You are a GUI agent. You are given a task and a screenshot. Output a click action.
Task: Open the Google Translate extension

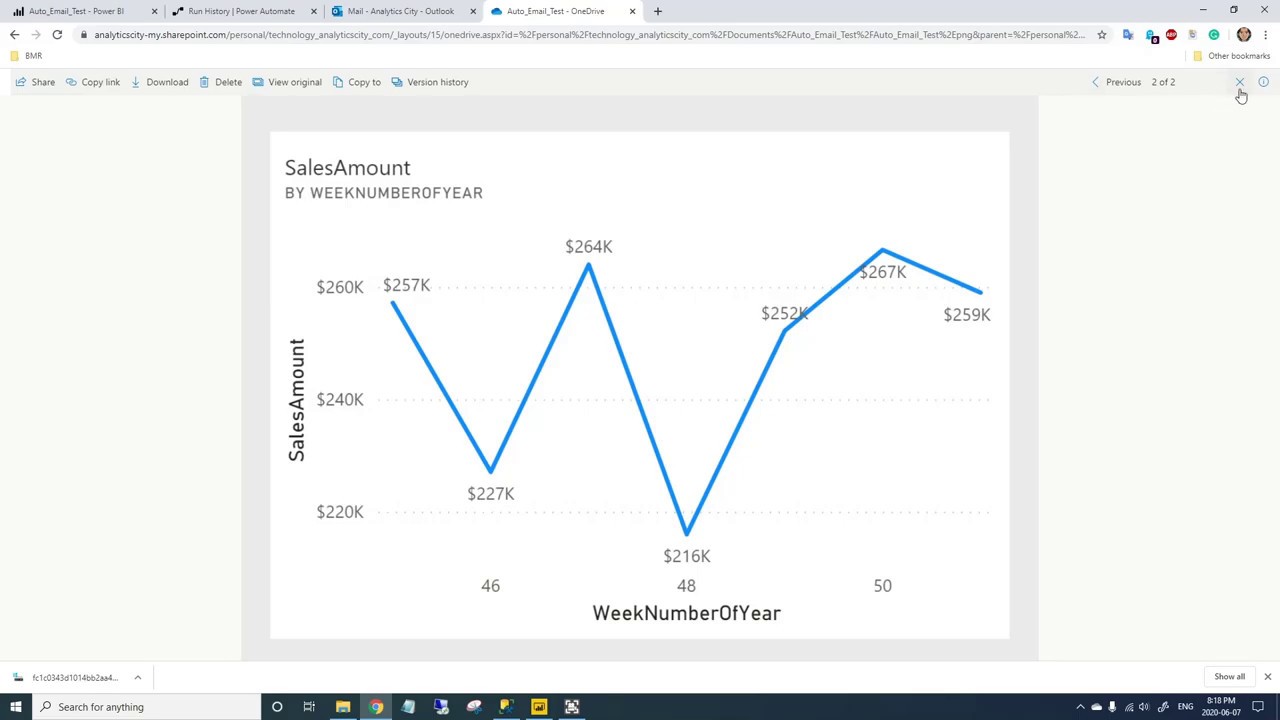(x=1128, y=35)
